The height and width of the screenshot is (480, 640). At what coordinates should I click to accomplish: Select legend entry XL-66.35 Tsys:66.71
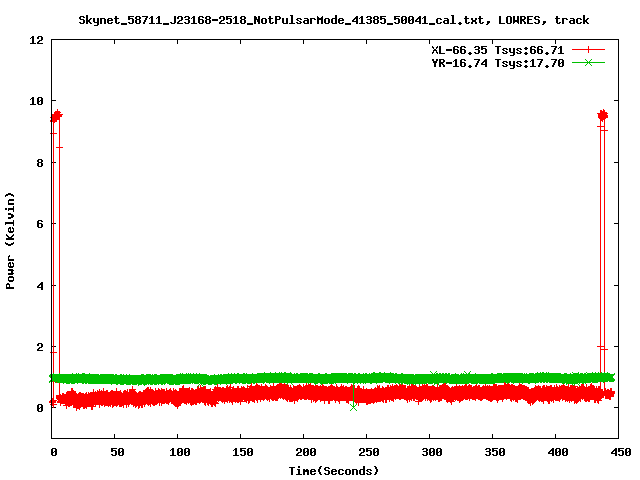(498, 50)
